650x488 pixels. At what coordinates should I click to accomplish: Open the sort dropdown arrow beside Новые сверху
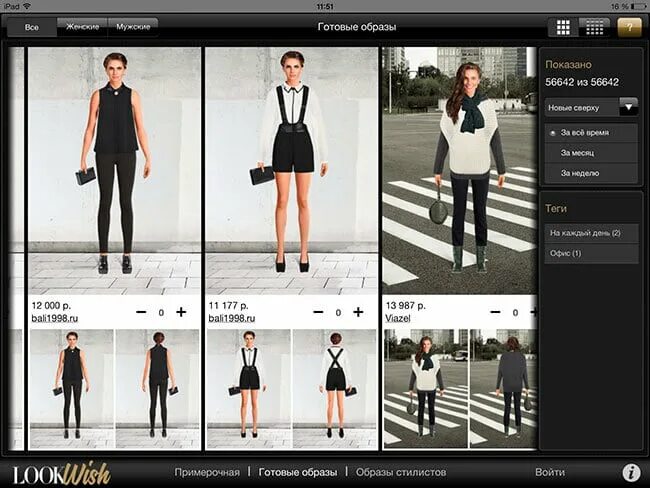coord(628,107)
